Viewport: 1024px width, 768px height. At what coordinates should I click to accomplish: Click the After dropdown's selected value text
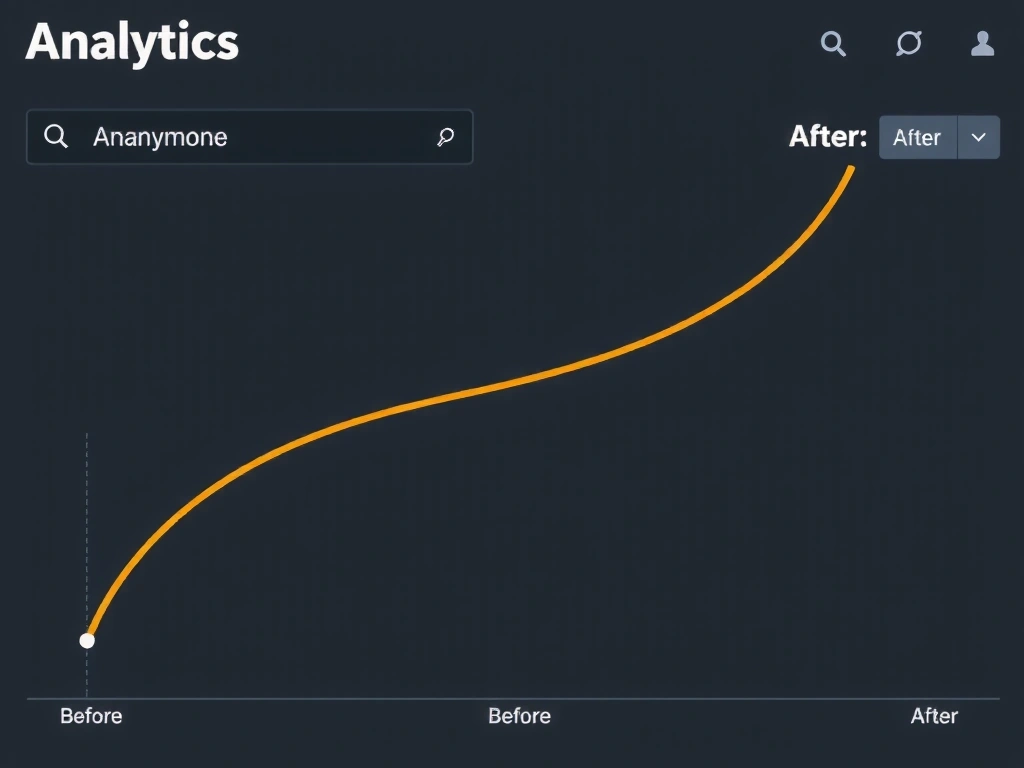tap(917, 137)
